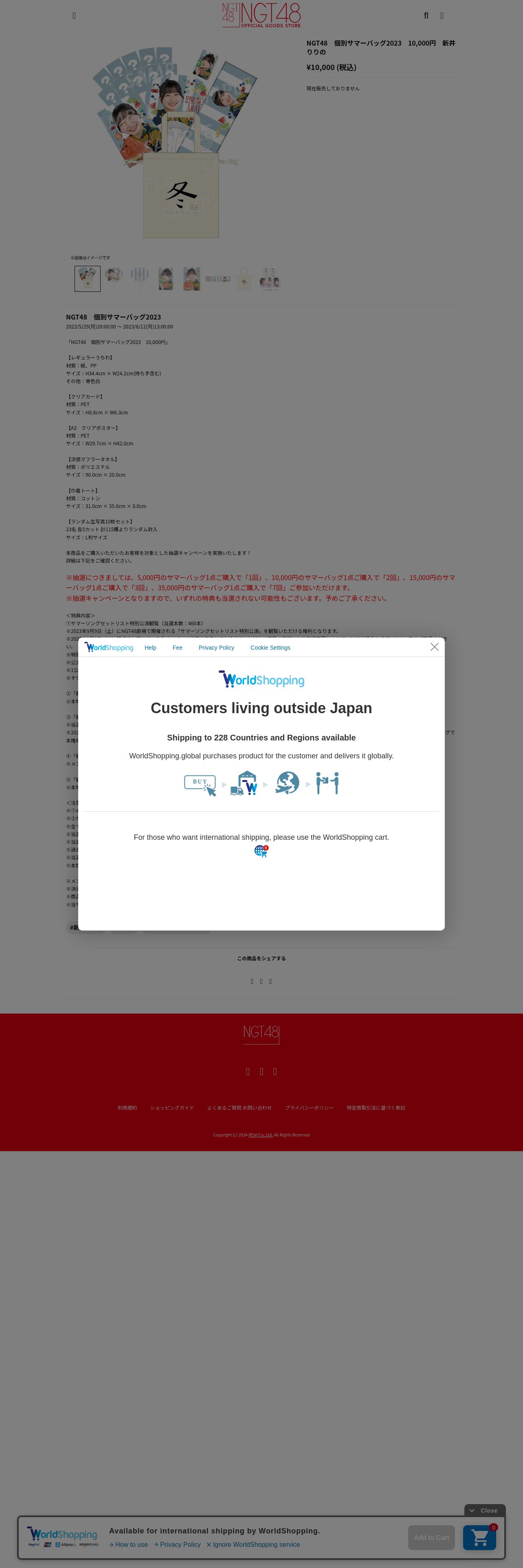Click first social icon in red footer
Screen dimensions: 523x1568
coord(248,1071)
